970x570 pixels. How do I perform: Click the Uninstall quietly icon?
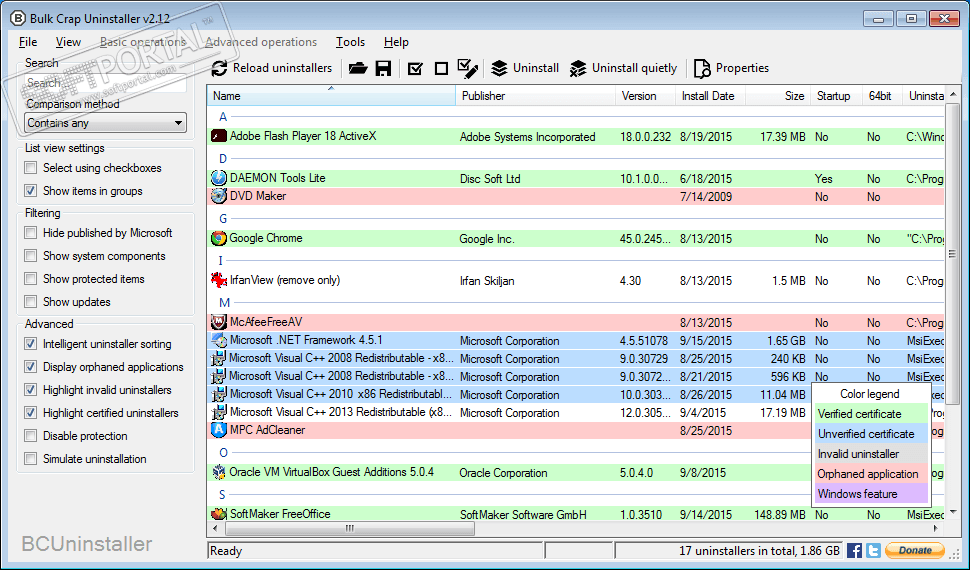click(578, 68)
